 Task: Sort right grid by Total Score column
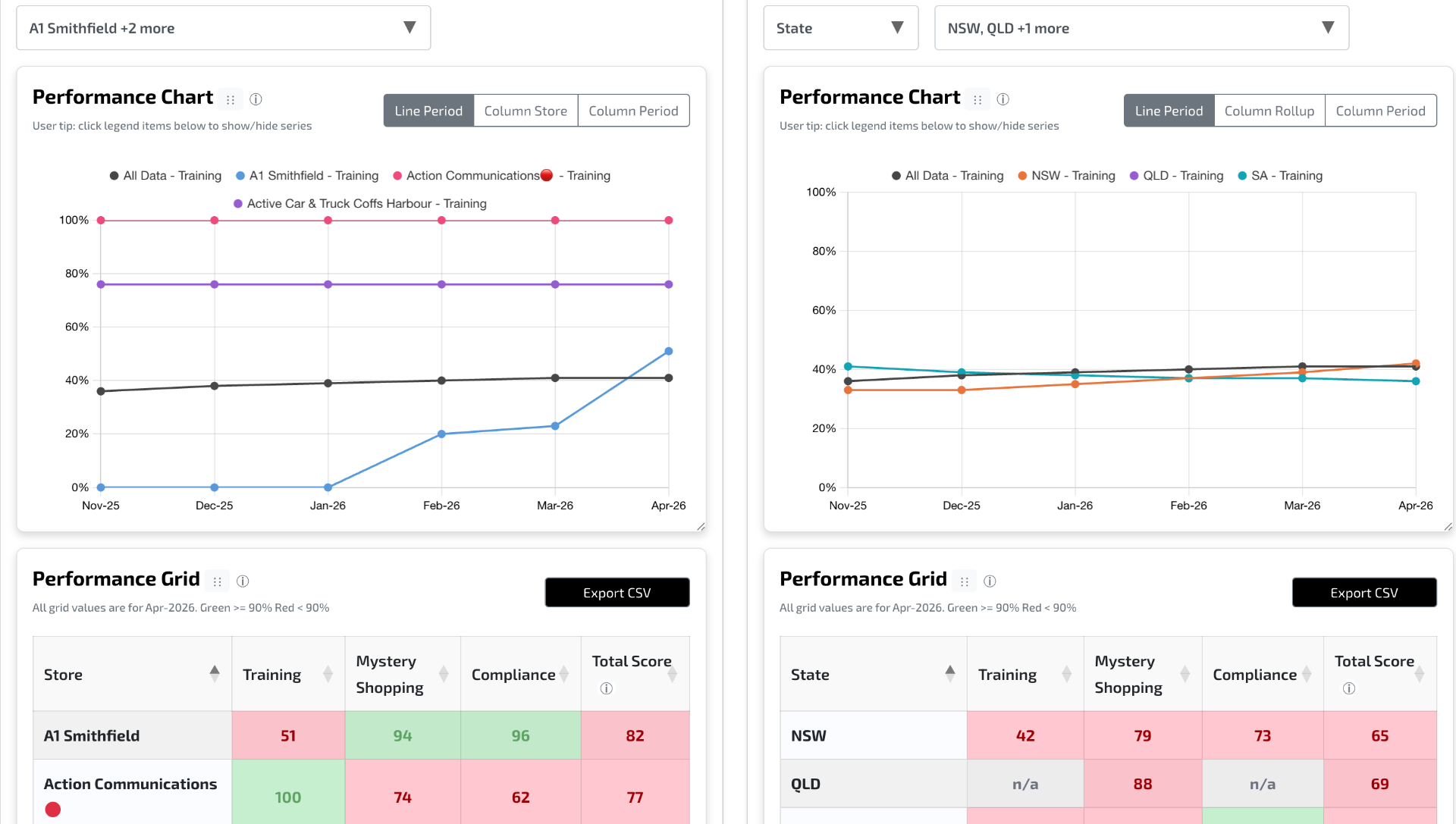1419,674
